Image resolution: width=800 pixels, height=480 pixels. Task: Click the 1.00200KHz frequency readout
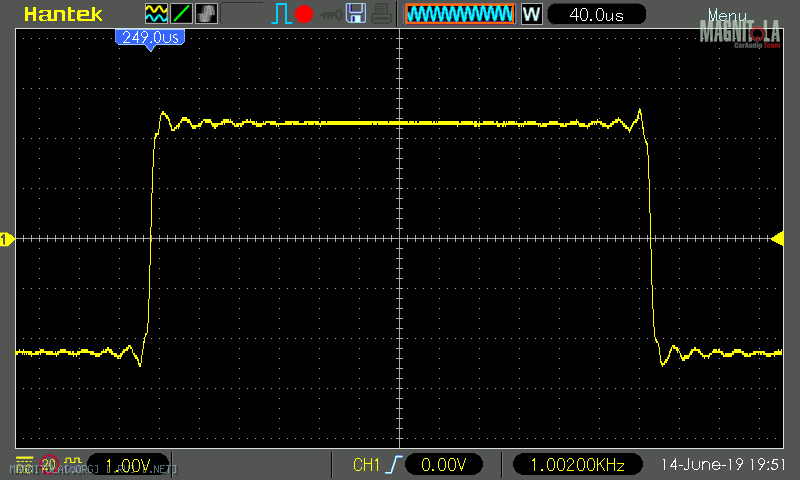tap(577, 464)
